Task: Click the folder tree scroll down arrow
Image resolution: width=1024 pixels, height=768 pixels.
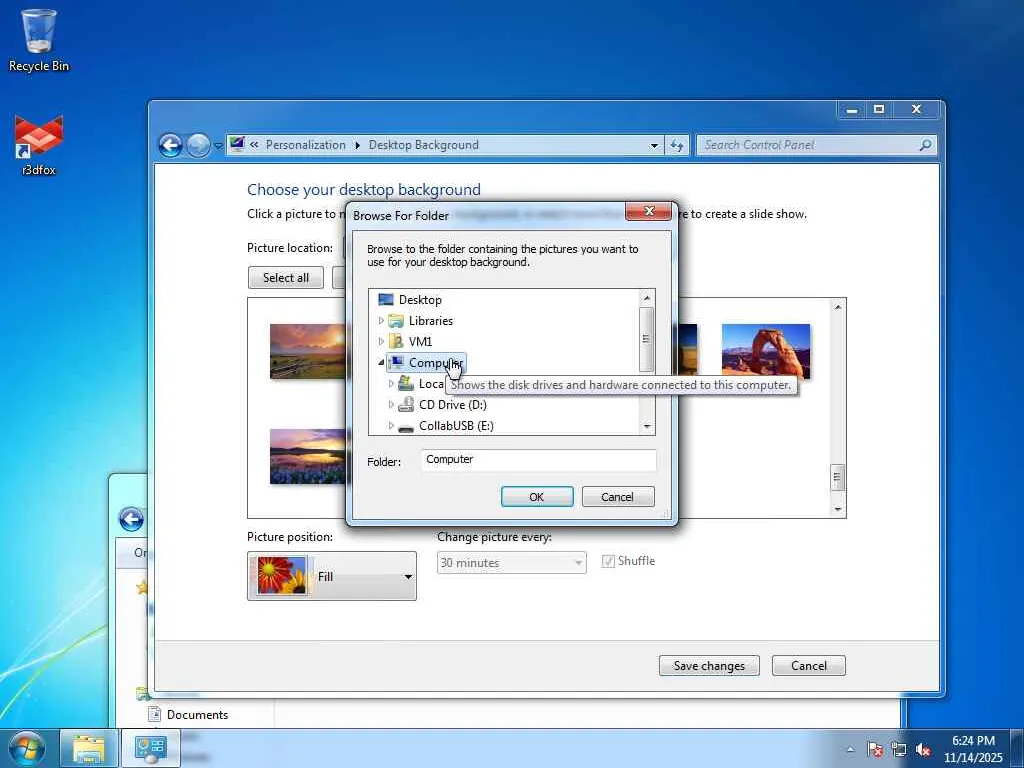Action: [647, 426]
